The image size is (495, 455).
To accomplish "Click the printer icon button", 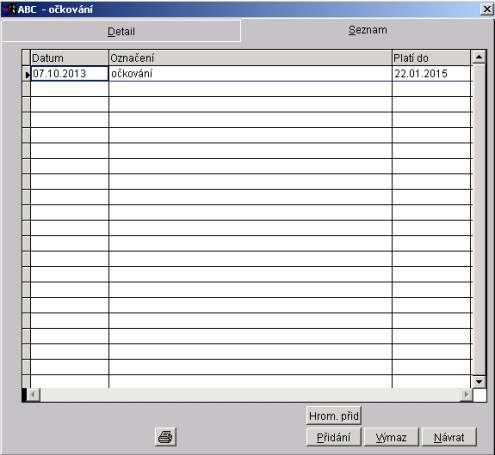I will tap(166, 437).
